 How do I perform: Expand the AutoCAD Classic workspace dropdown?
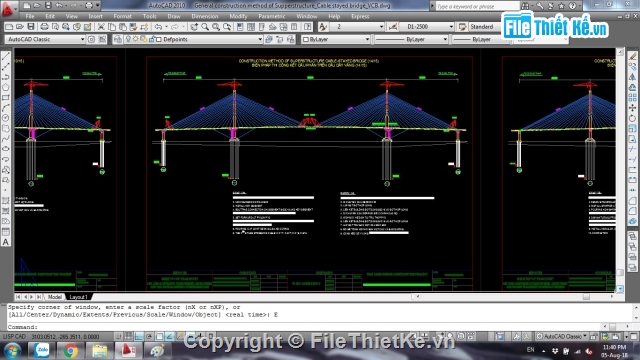click(45, 39)
